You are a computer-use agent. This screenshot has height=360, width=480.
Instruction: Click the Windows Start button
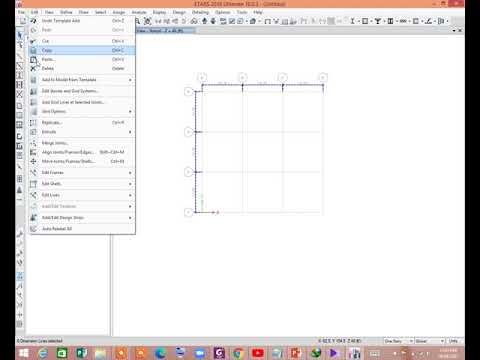click(x=24, y=353)
